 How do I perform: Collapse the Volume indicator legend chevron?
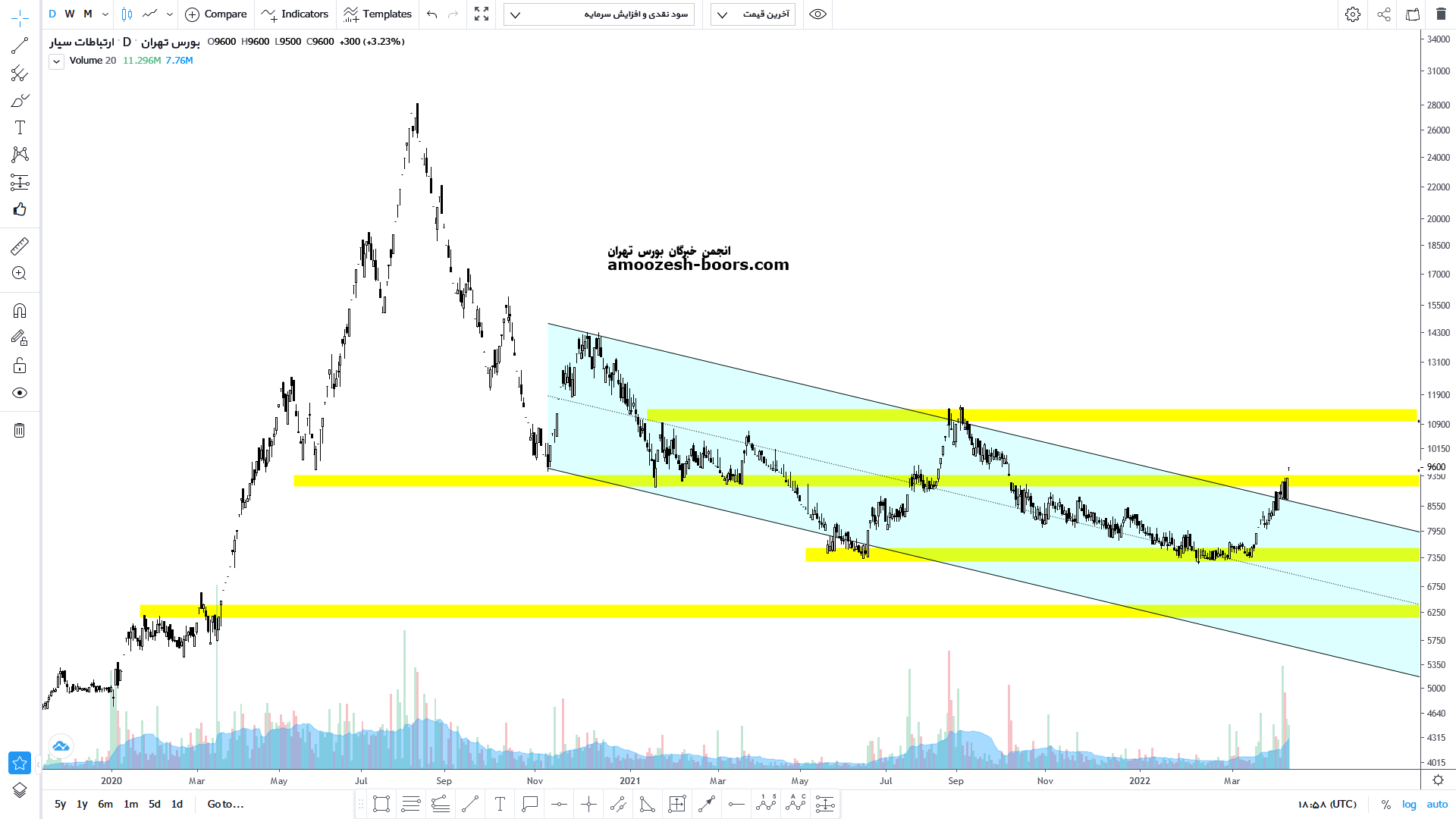coord(57,61)
